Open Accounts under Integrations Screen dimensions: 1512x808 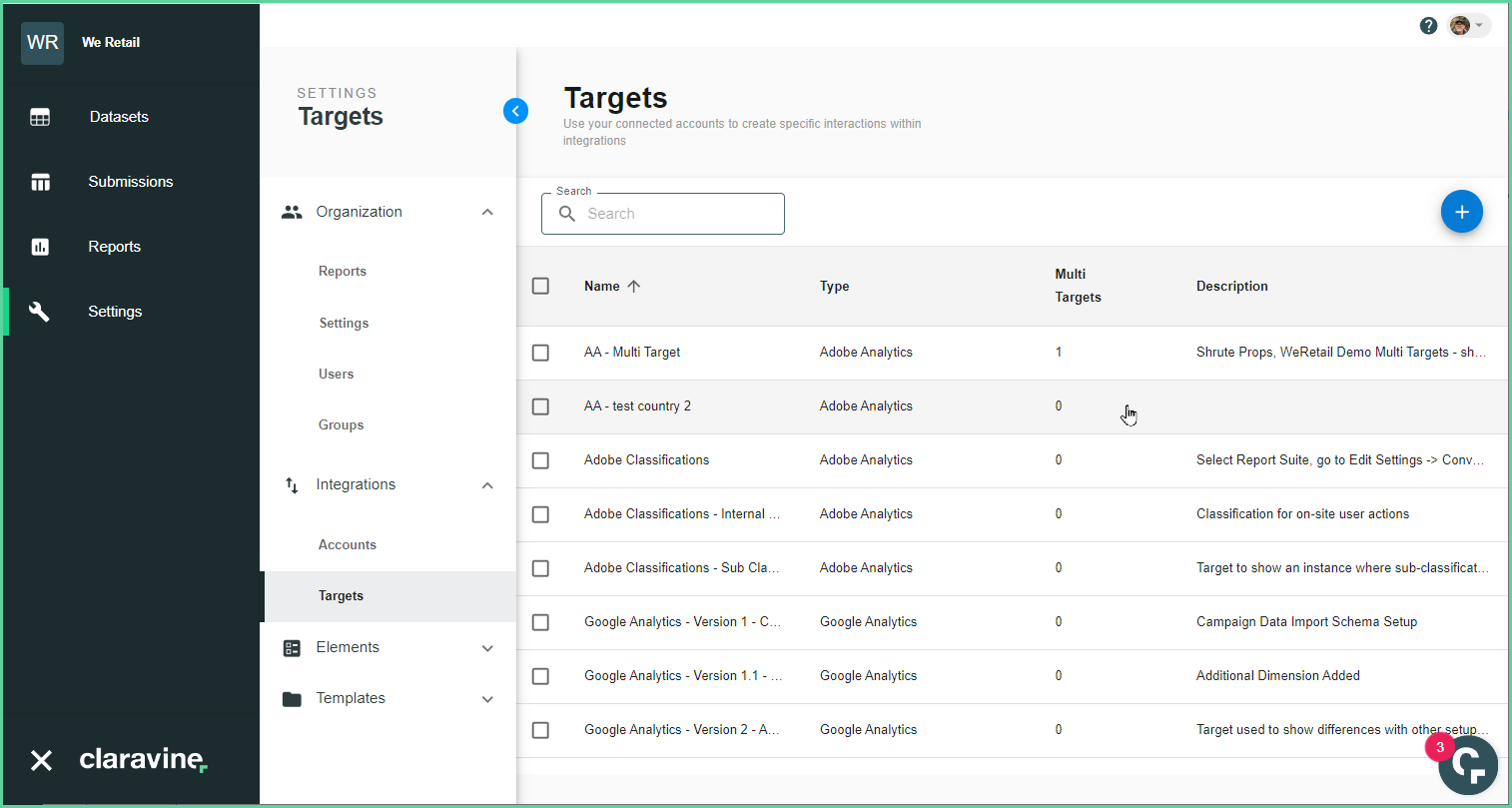point(348,545)
